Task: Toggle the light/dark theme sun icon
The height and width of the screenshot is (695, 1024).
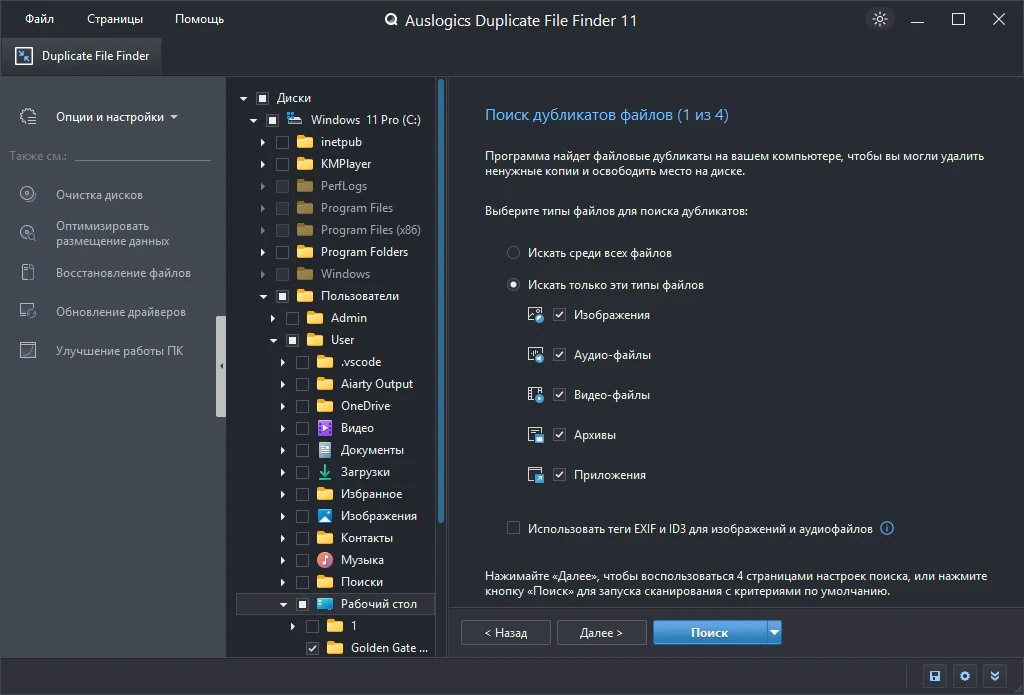Action: [x=880, y=19]
